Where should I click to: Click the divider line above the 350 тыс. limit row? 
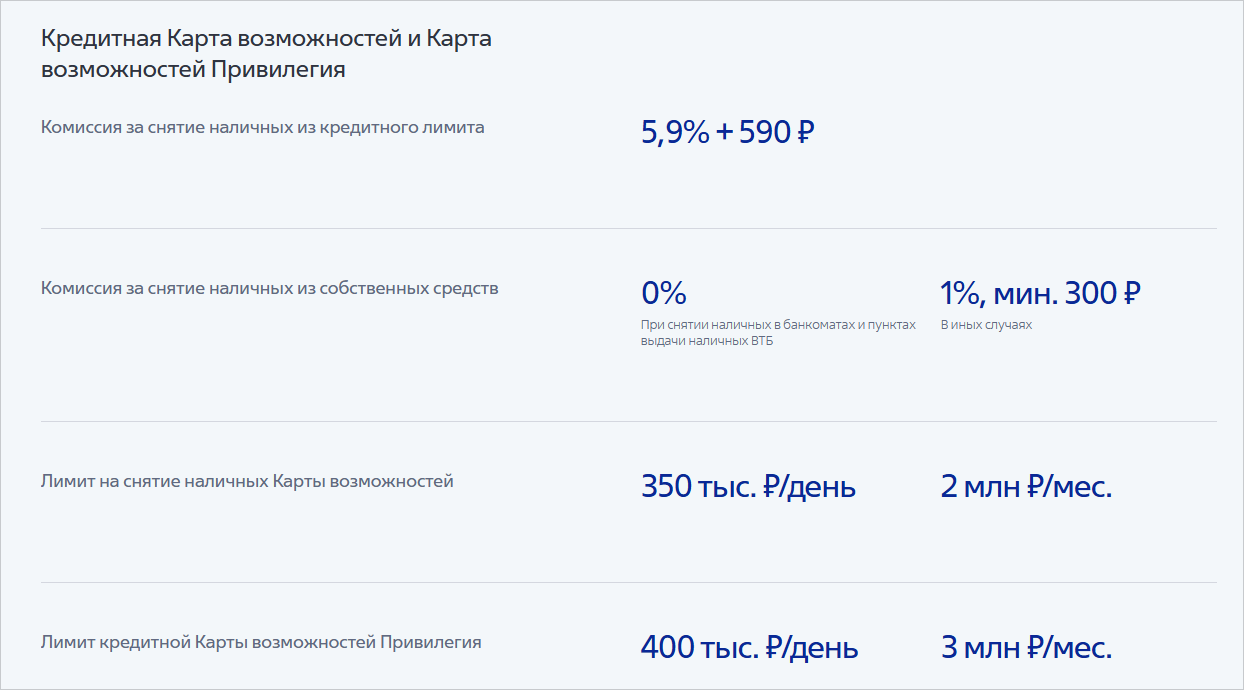628,421
